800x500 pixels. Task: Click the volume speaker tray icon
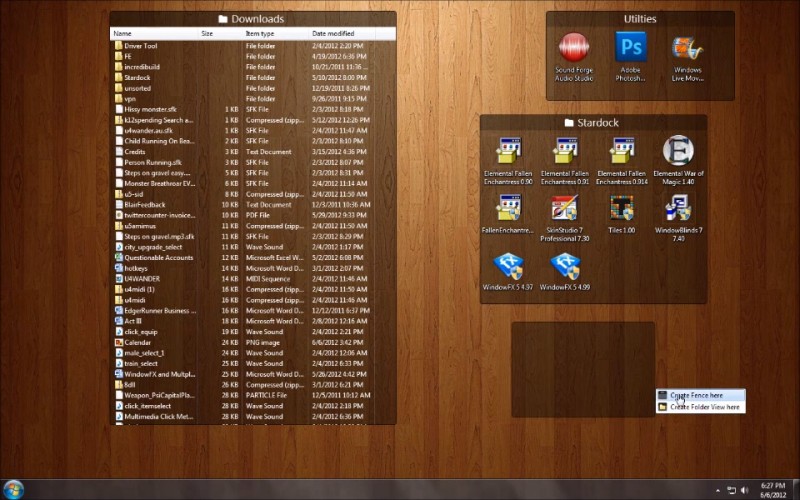point(744,490)
